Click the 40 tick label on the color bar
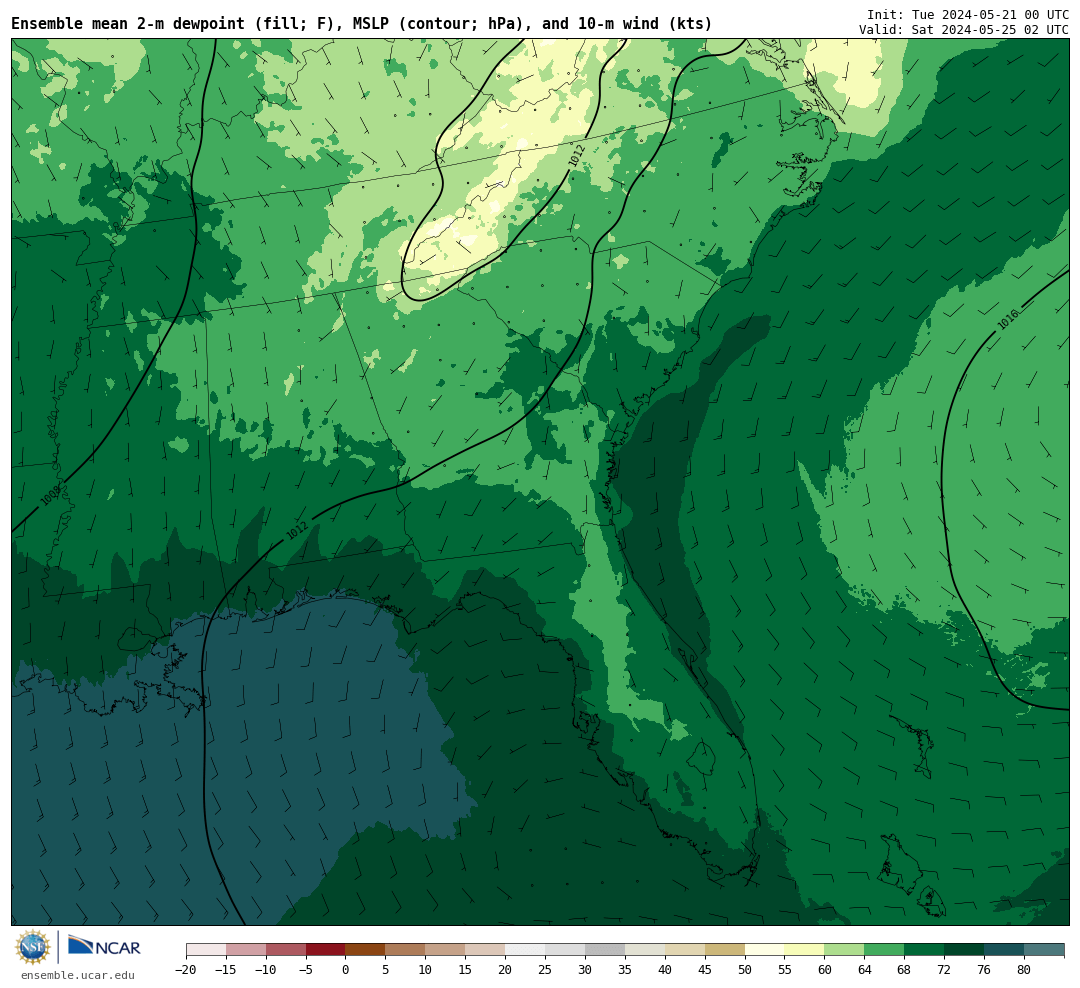1080x988 pixels. pos(665,970)
